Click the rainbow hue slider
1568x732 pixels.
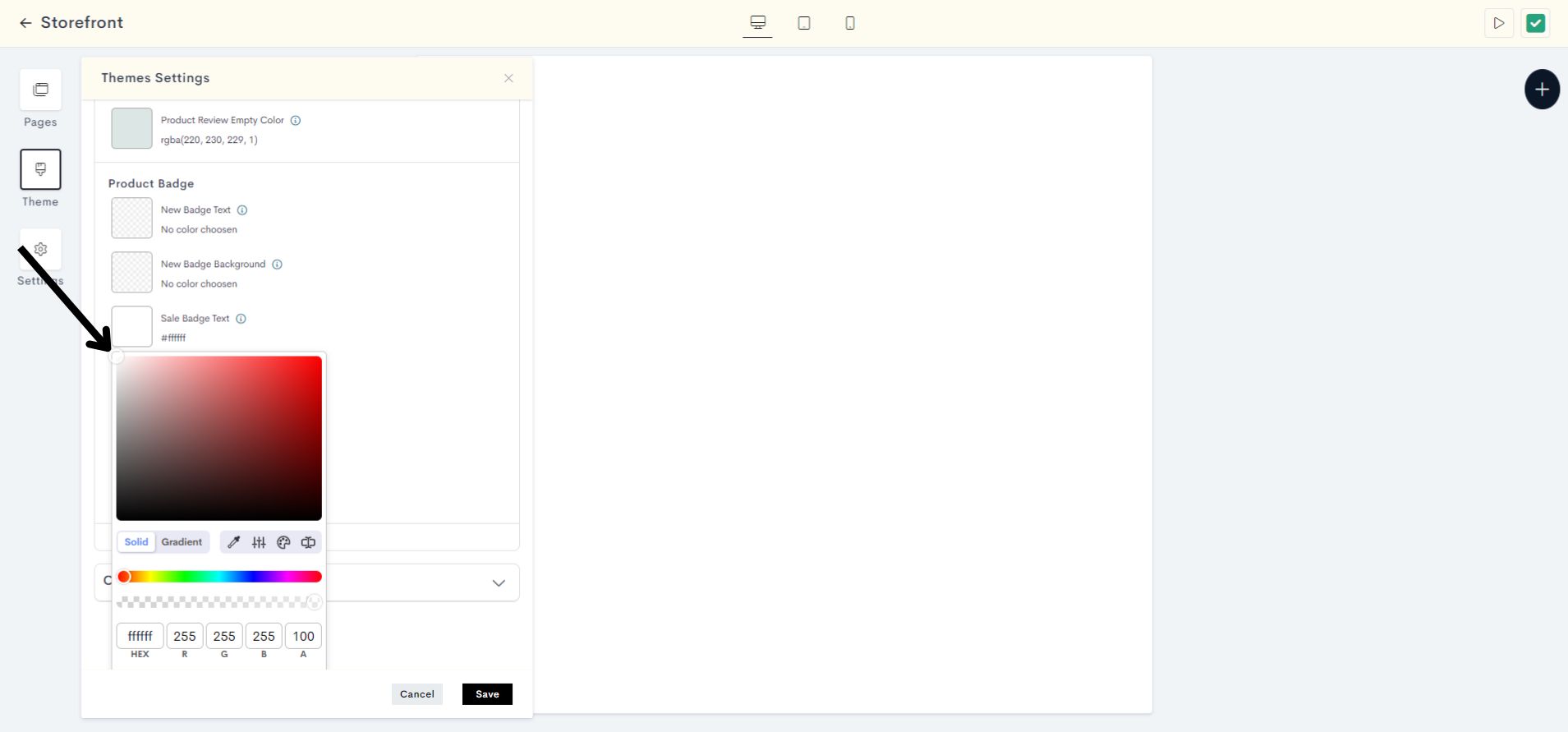(x=219, y=577)
